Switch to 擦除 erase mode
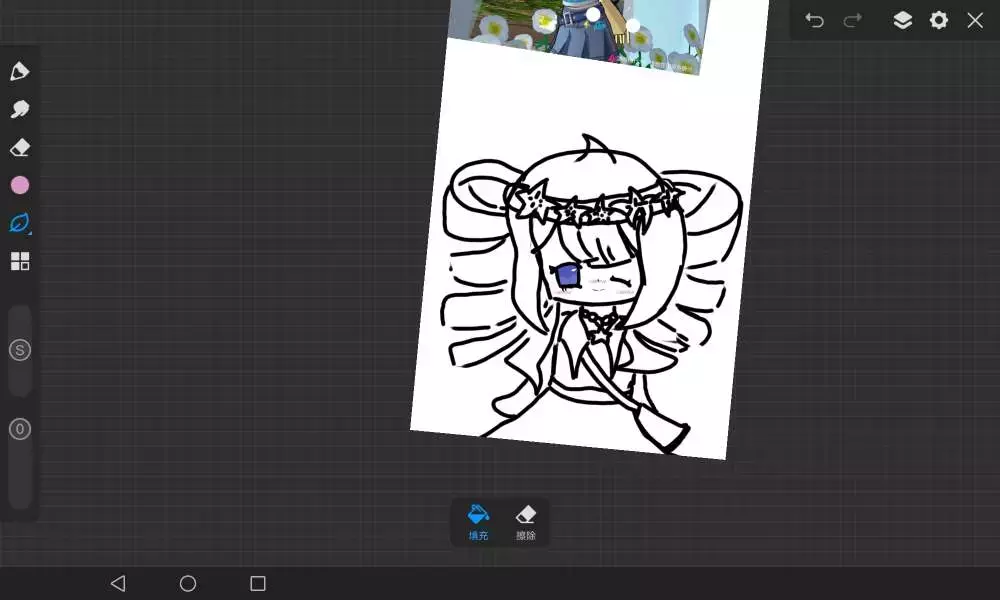Viewport: 1000px width, 600px height. (x=526, y=522)
